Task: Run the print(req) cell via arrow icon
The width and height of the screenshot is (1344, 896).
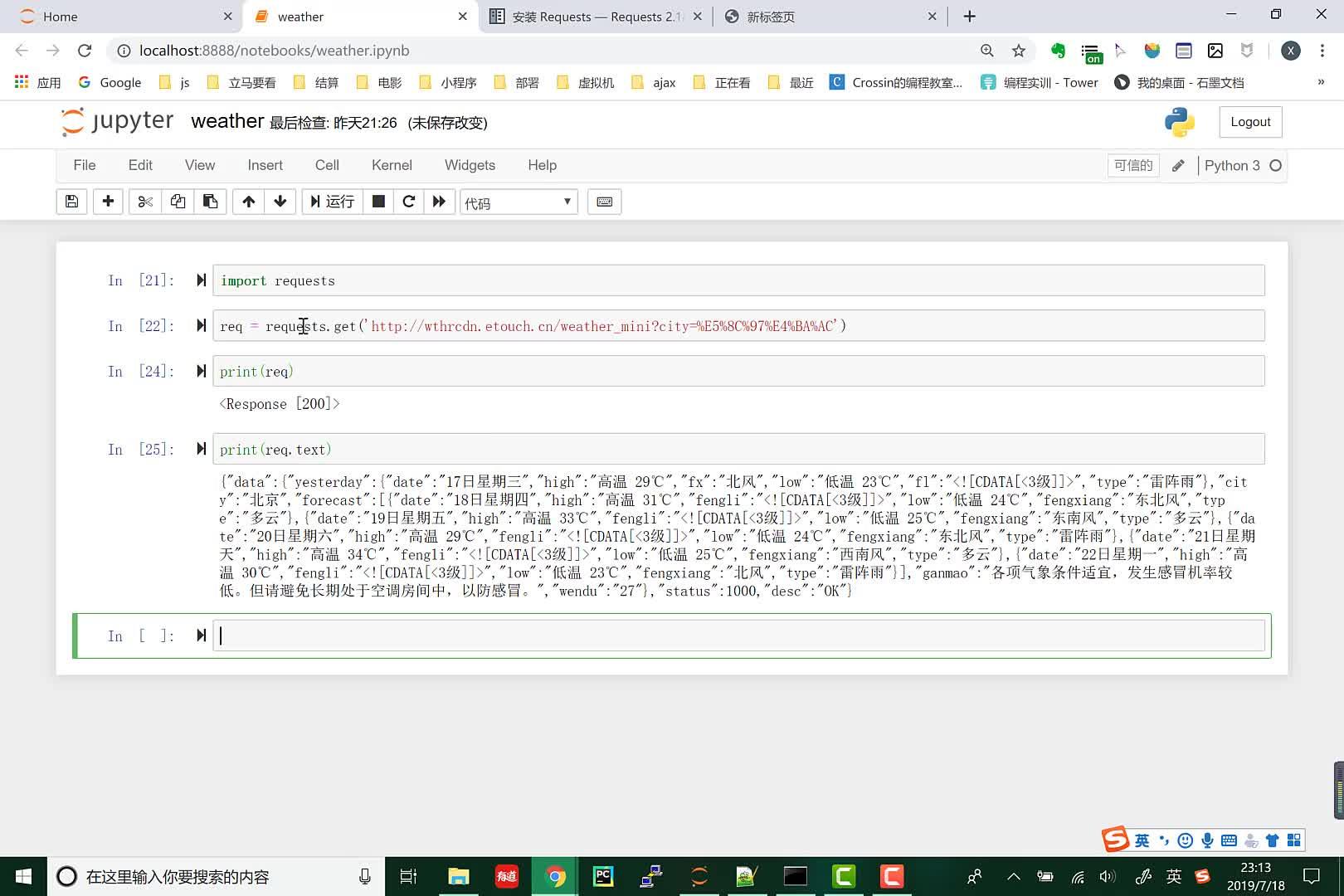Action: 201,371
